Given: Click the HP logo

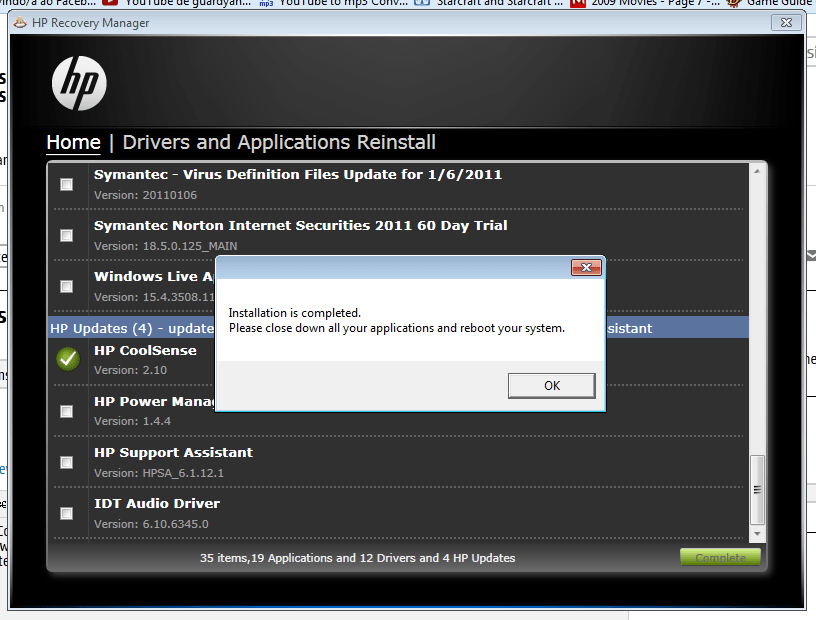Looking at the screenshot, I should click(79, 83).
